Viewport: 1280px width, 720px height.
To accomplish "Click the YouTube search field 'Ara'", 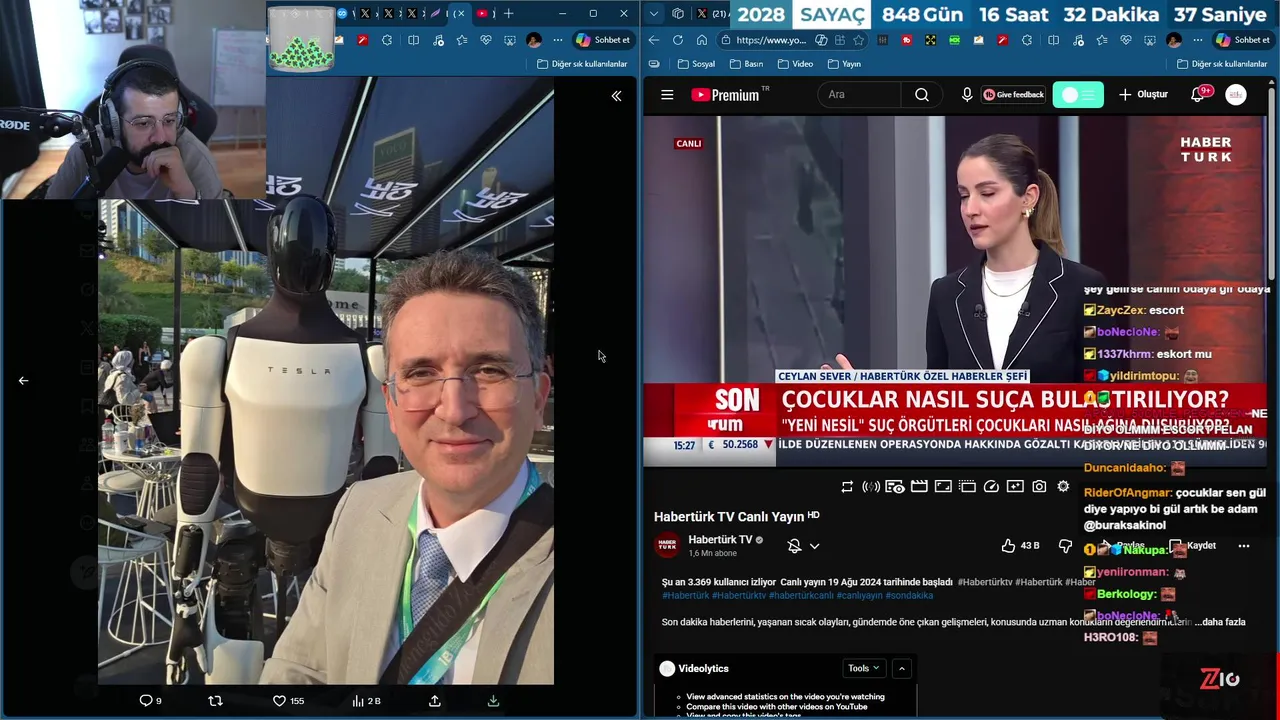I will [x=860, y=95].
